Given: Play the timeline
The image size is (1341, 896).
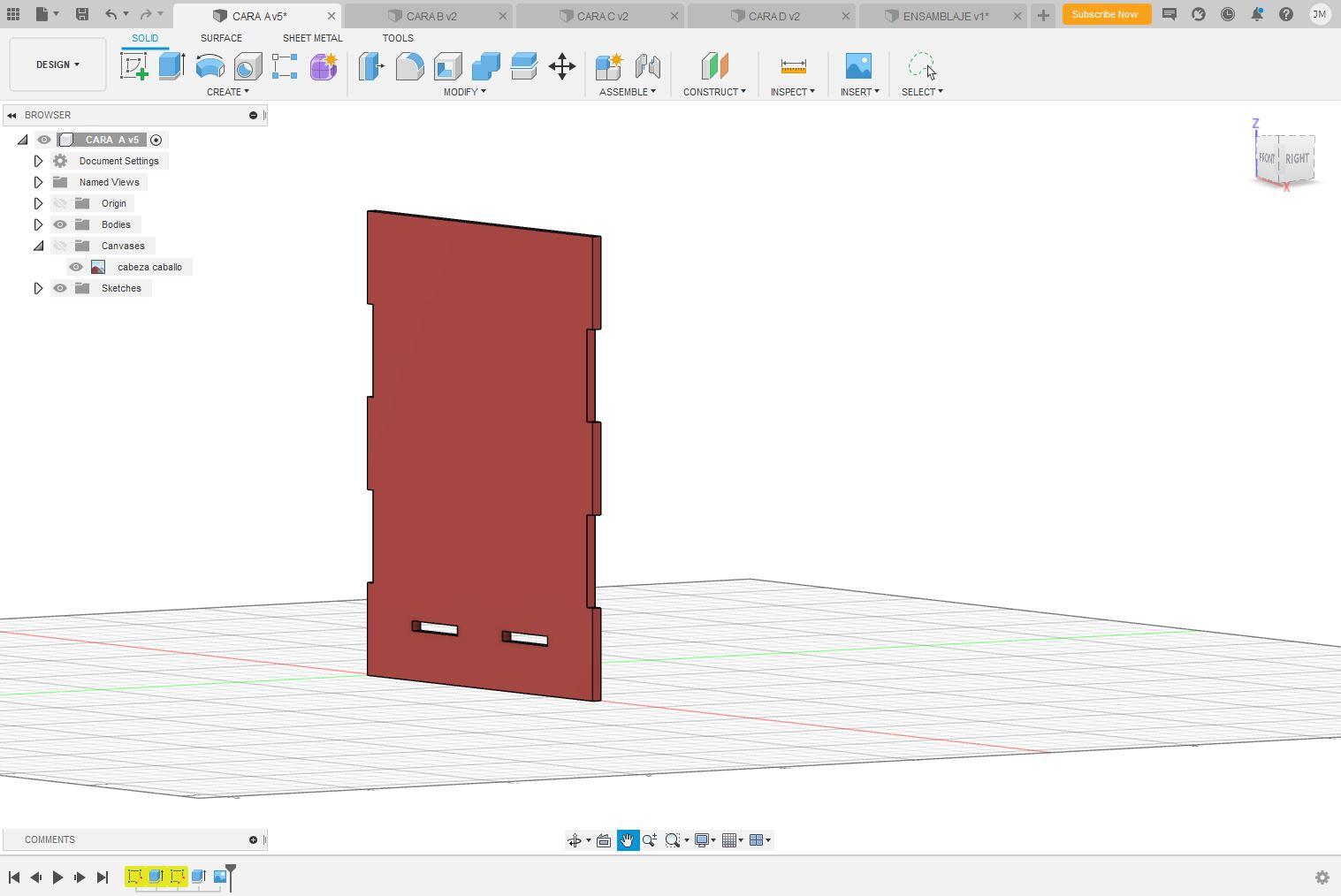Looking at the screenshot, I should click(x=57, y=877).
